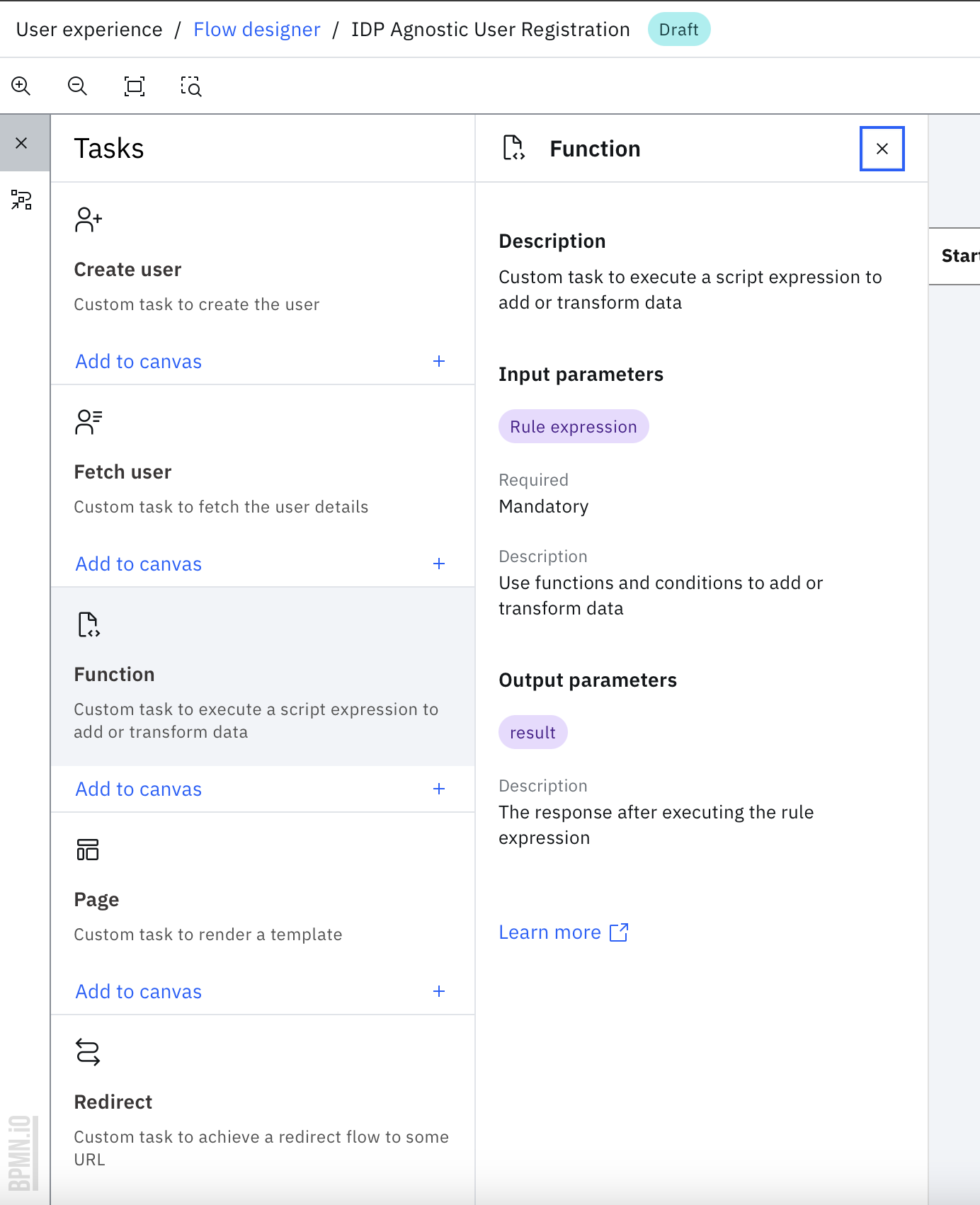Add Fetch user task to canvas
The image size is (980, 1205).
pyautogui.click(x=139, y=564)
